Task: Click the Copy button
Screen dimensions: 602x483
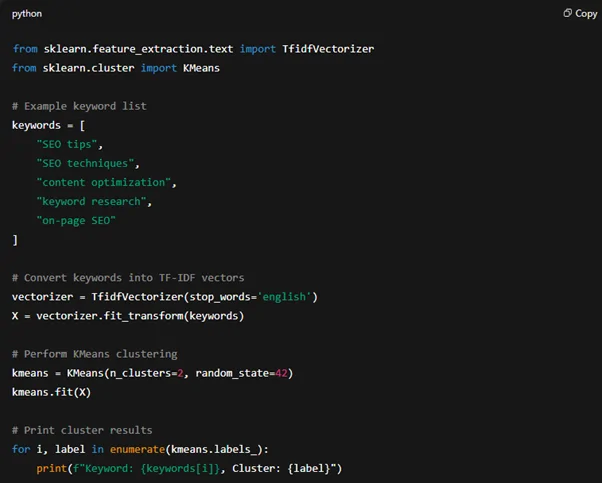Action: click(580, 13)
